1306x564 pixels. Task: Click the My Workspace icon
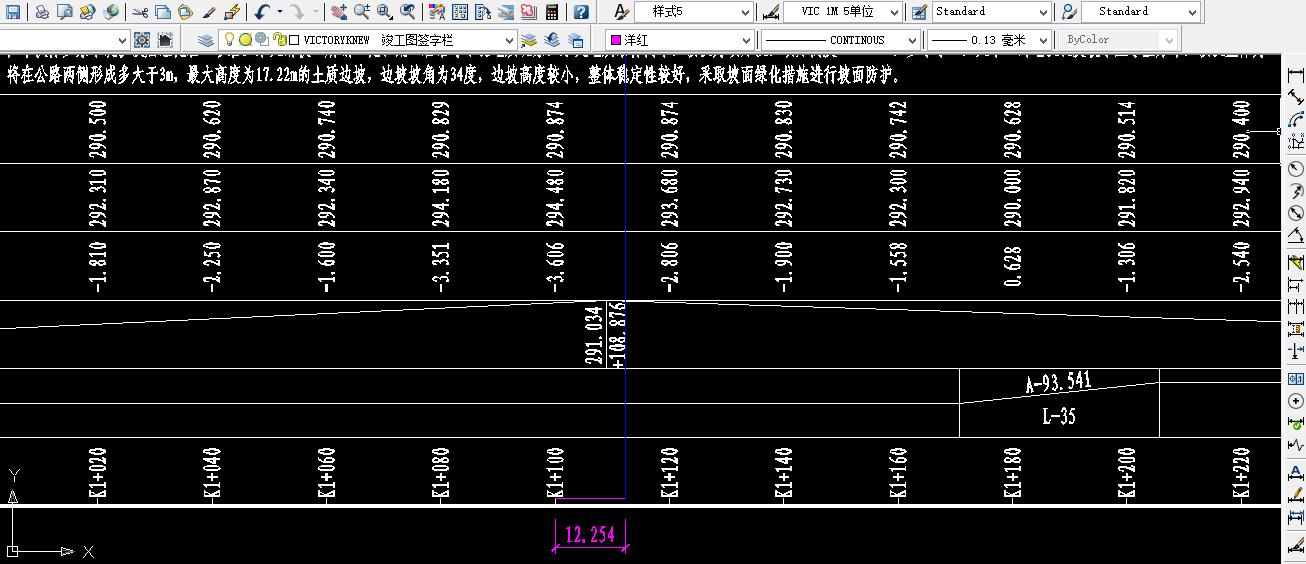(164, 40)
